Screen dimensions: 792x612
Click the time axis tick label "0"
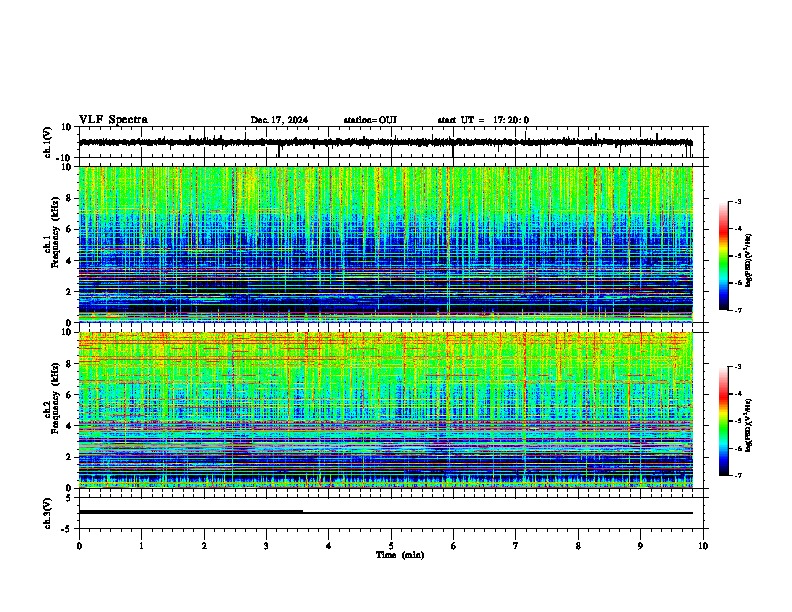[x=79, y=546]
